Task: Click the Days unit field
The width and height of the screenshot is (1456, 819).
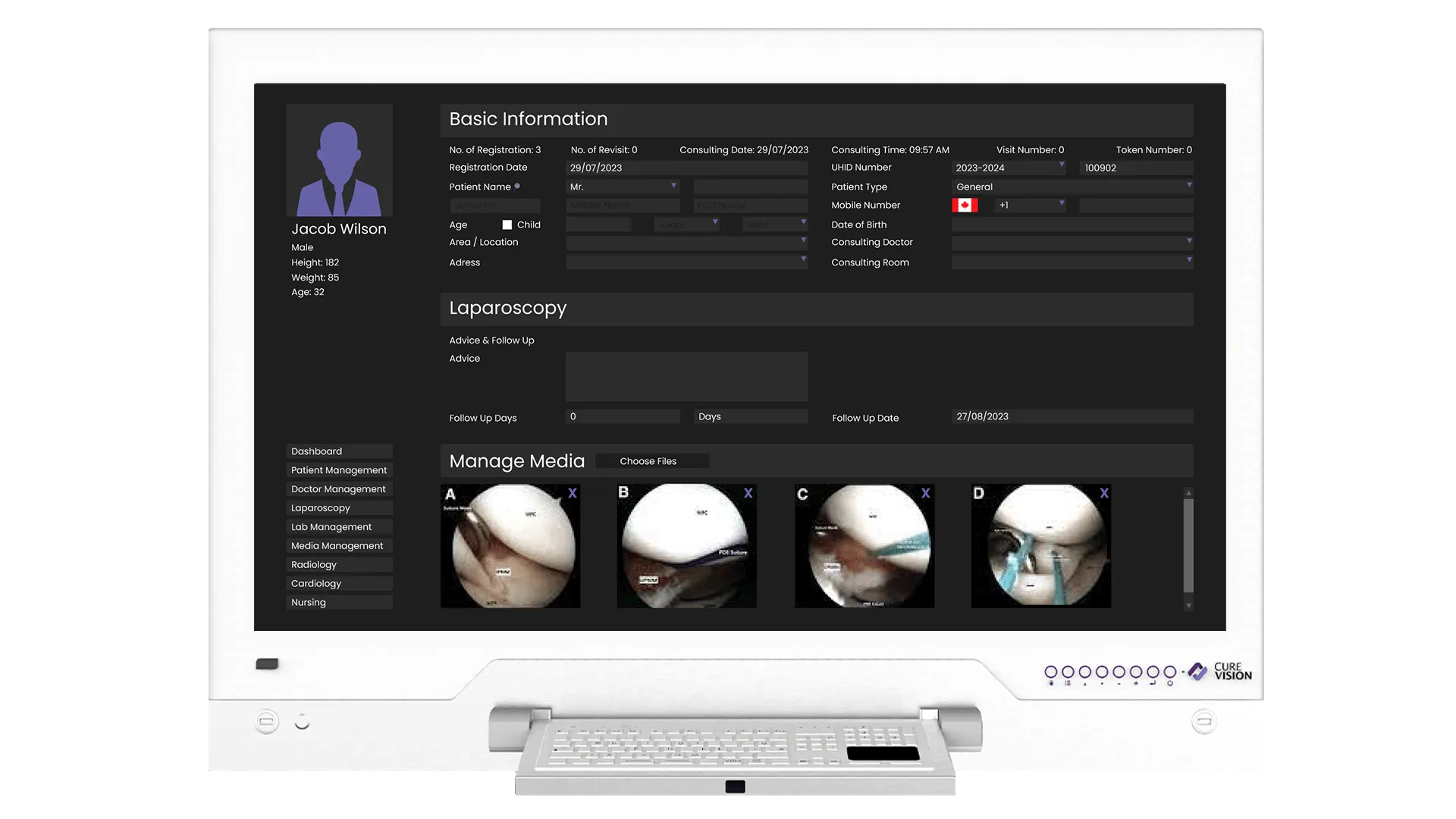Action: 750,416
